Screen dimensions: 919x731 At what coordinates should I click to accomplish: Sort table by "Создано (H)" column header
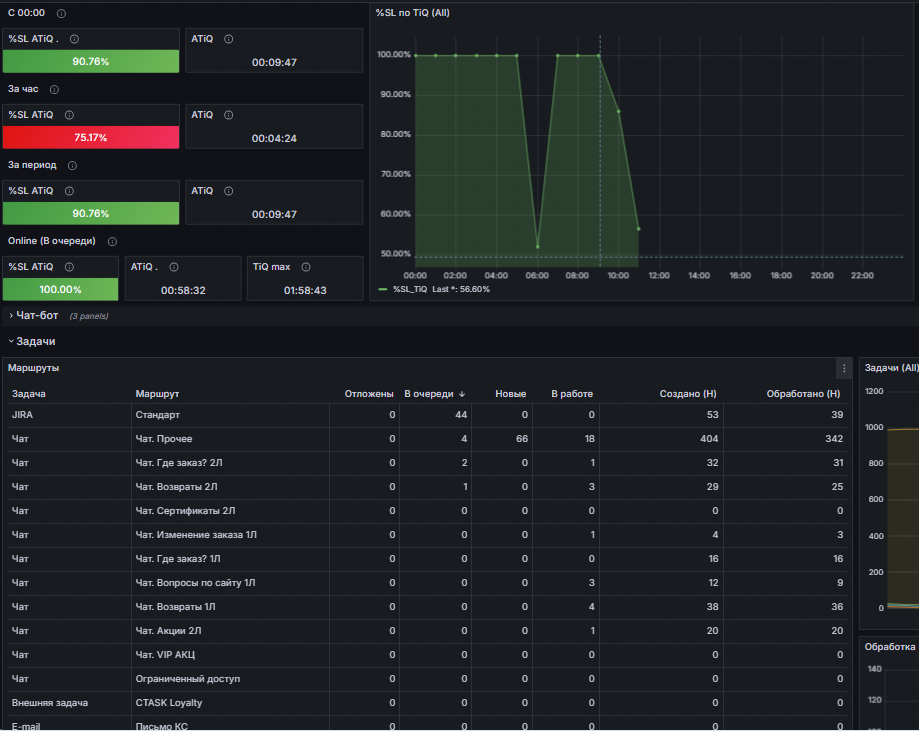click(x=687, y=394)
